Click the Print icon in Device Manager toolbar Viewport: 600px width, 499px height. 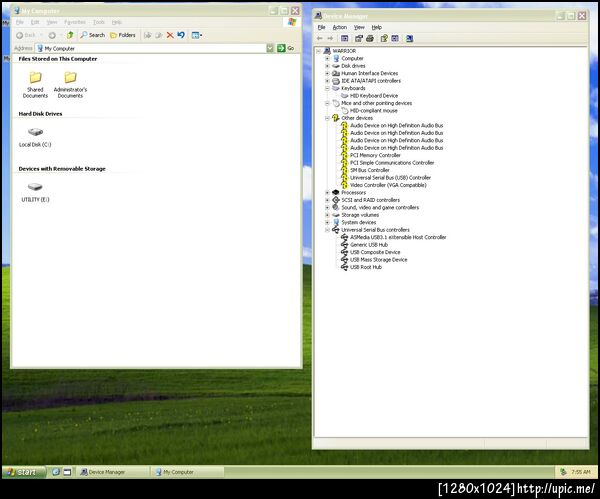tap(370, 38)
